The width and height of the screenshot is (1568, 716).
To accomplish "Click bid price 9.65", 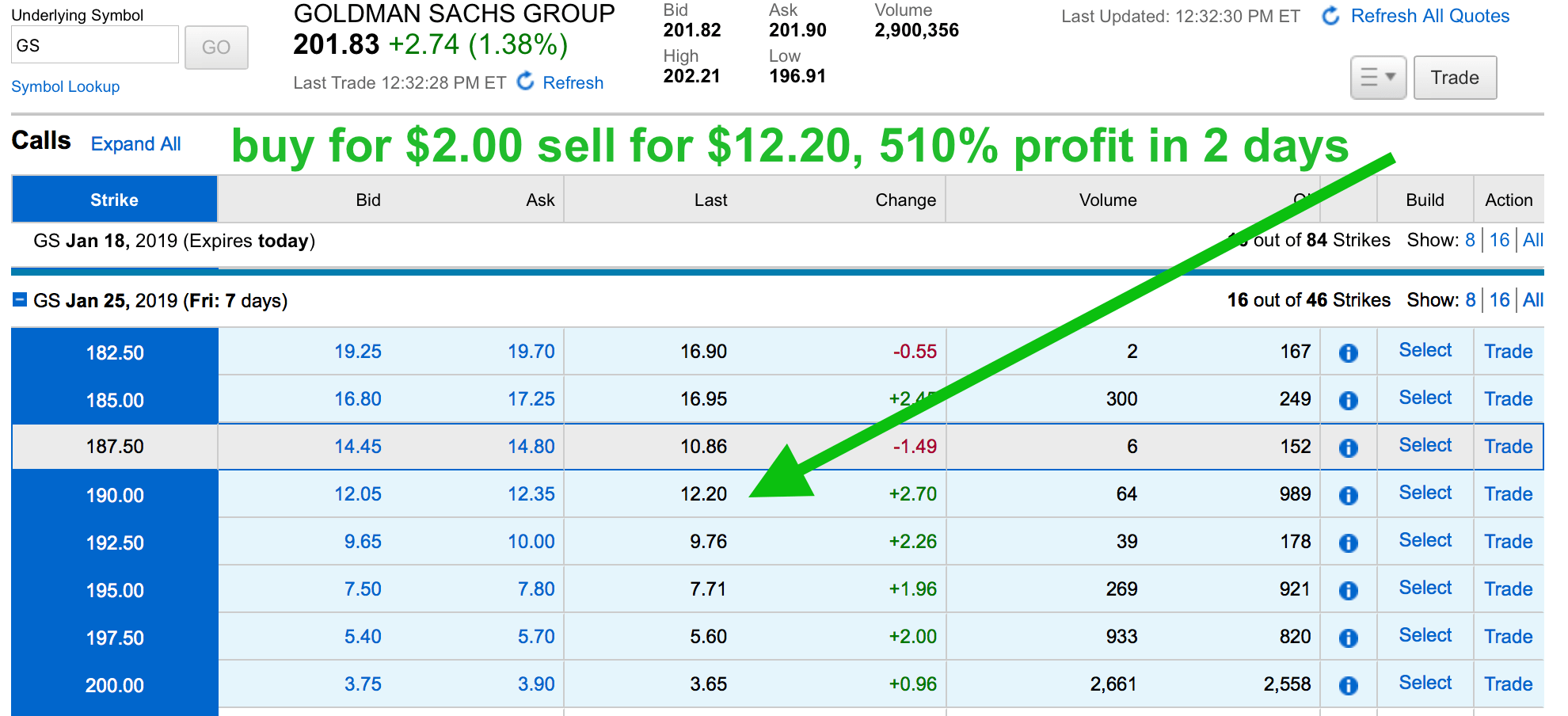I will 363,542.
